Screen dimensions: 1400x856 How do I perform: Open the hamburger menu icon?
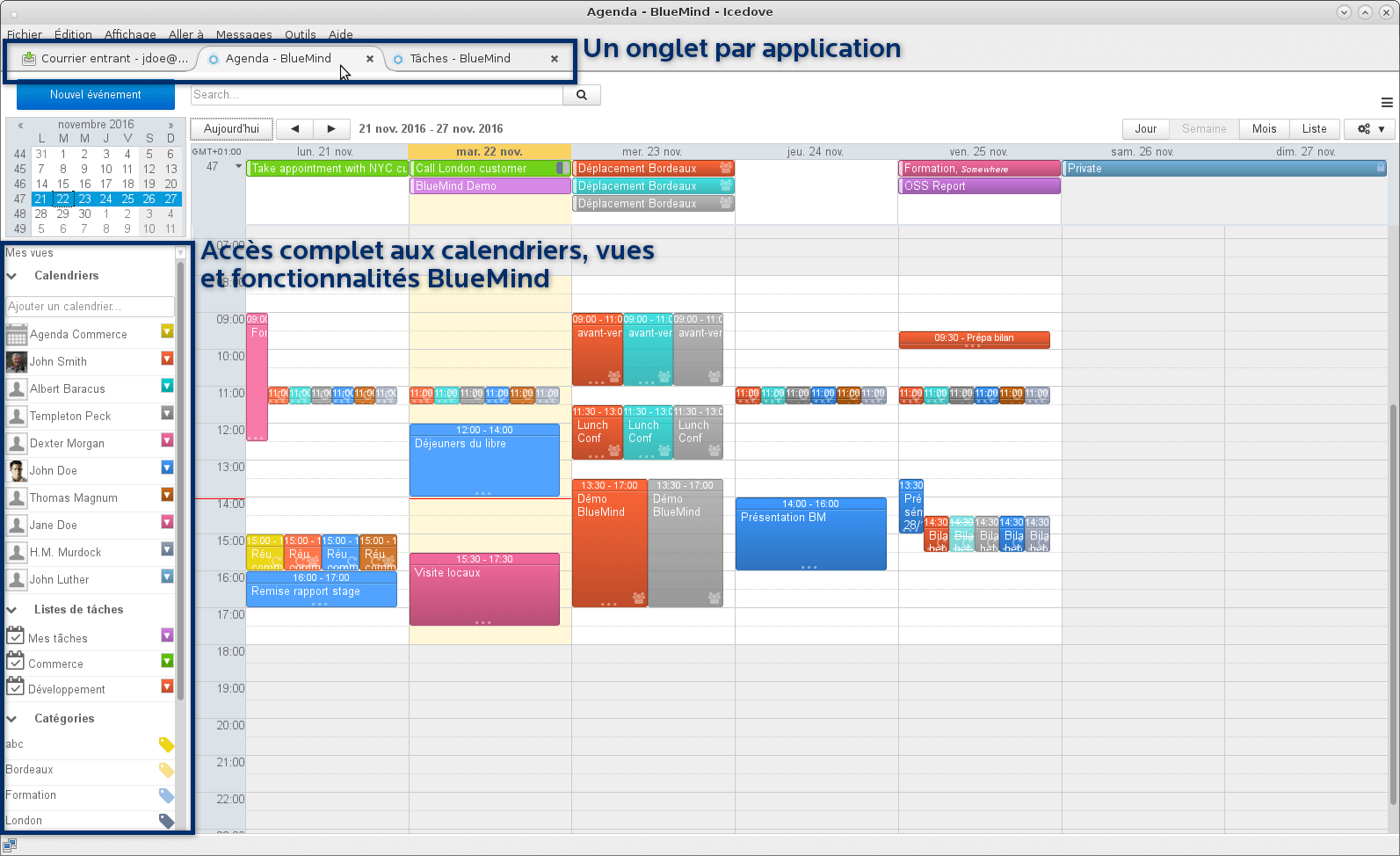[1387, 103]
